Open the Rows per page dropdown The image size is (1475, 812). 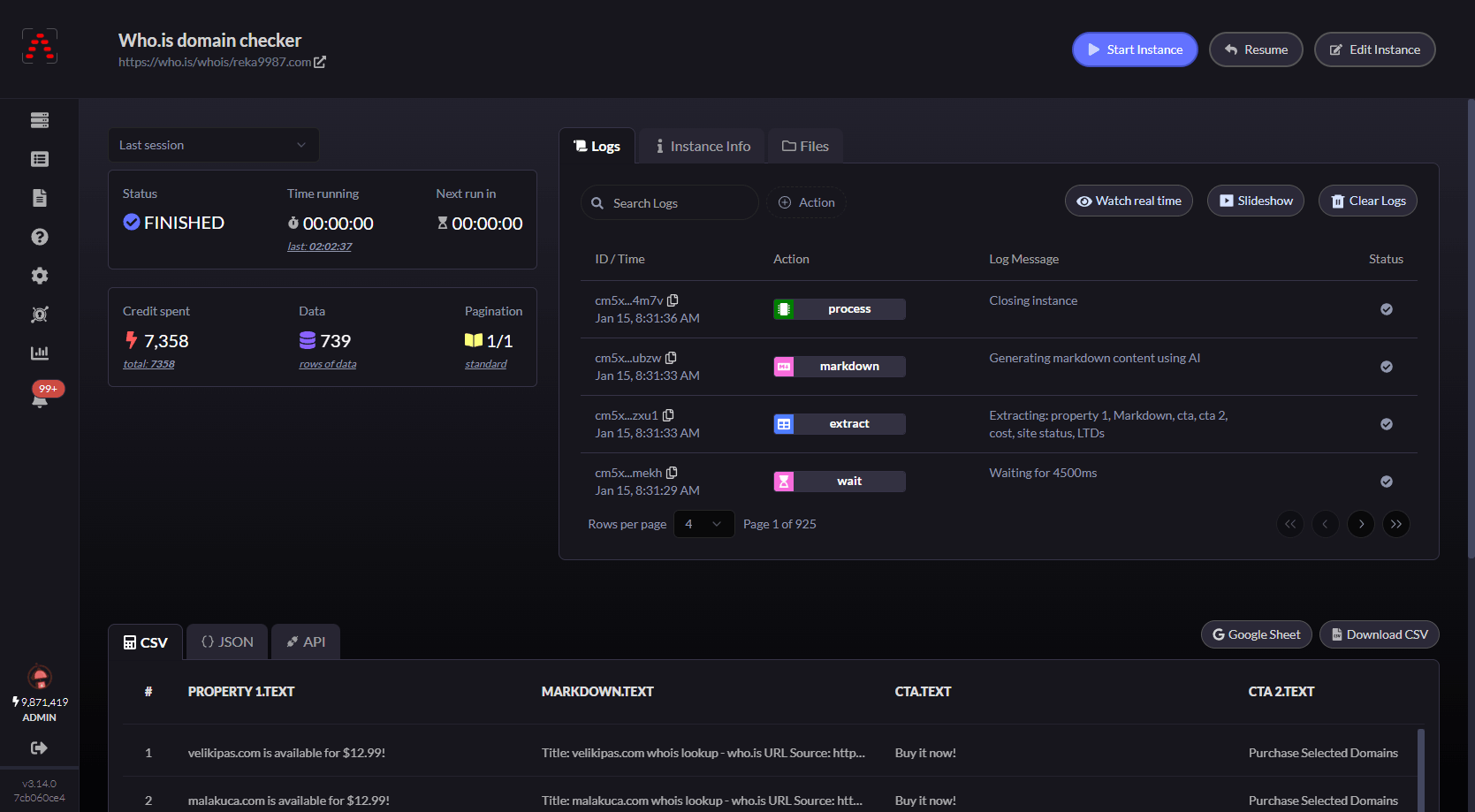click(x=703, y=524)
